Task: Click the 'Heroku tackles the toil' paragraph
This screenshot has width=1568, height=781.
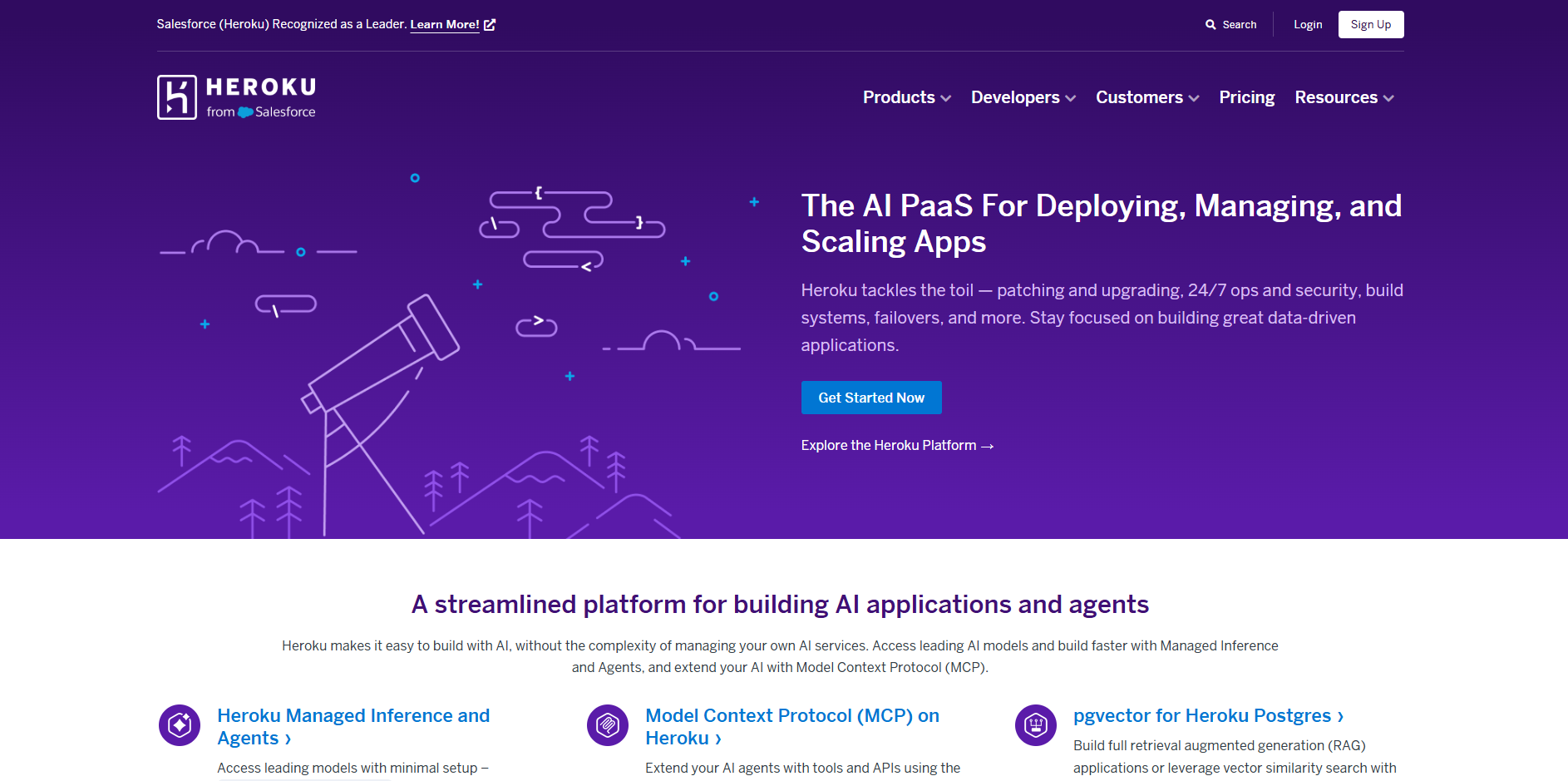Action: tap(1102, 318)
